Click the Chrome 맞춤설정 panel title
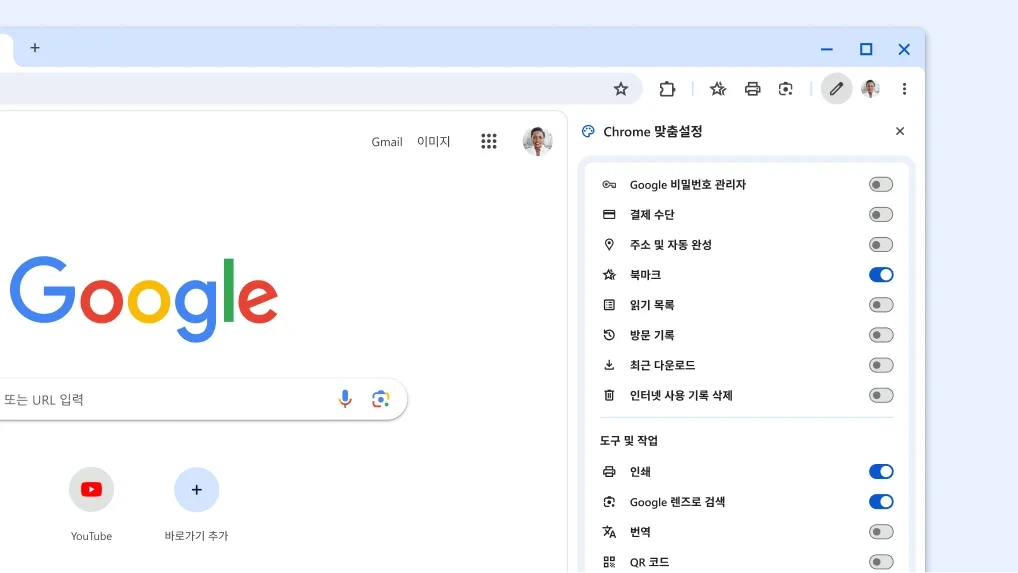Image resolution: width=1018 pixels, height=573 pixels. pyautogui.click(x=652, y=132)
